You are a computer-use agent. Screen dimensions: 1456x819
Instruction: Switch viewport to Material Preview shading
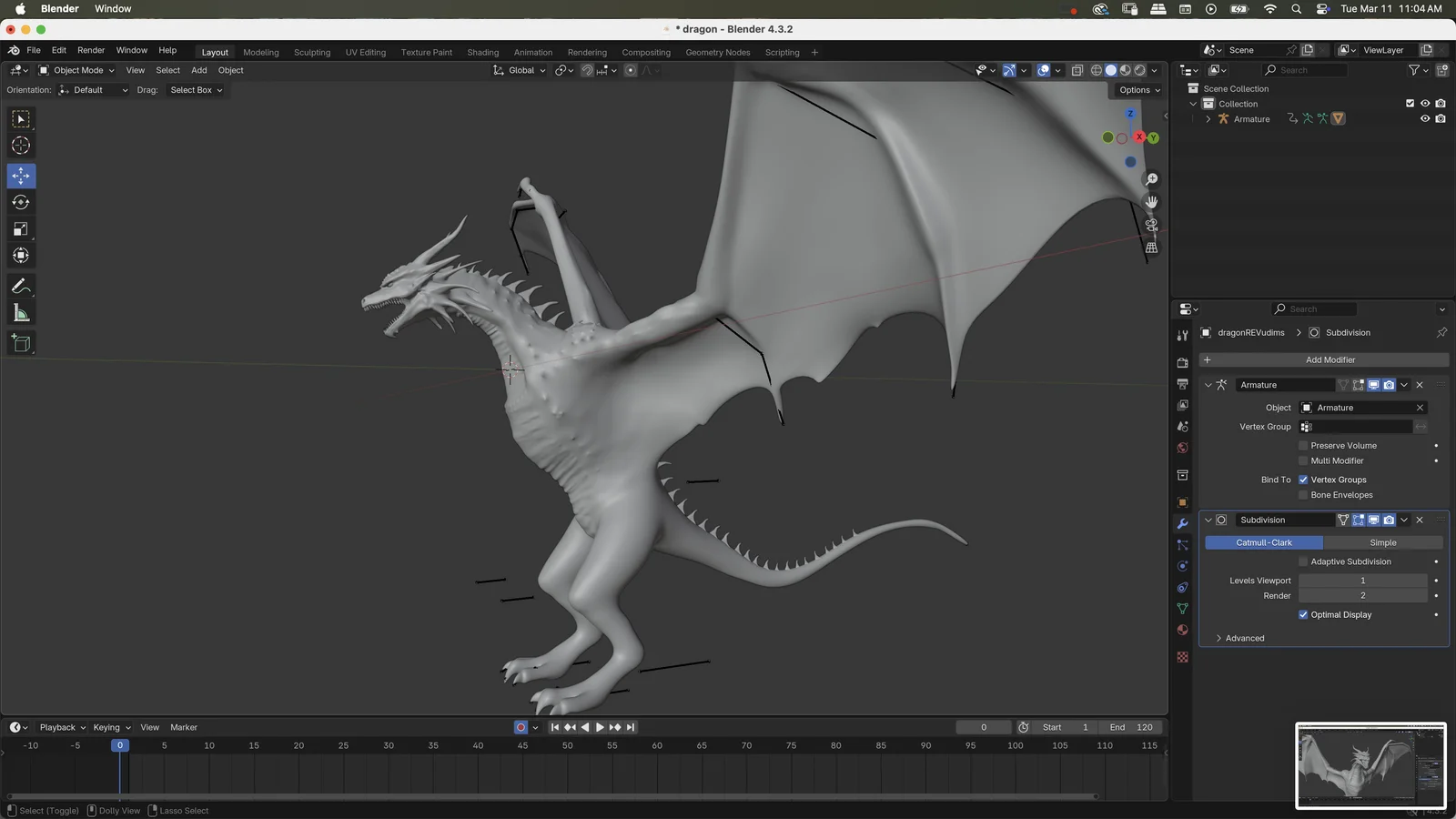pyautogui.click(x=1124, y=70)
